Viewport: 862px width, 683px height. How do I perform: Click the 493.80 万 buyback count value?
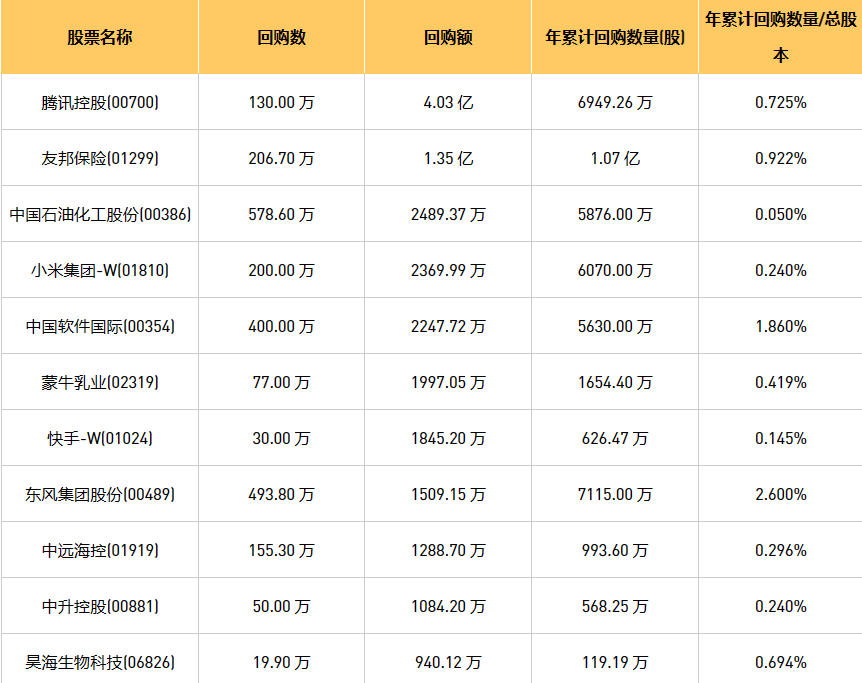click(x=281, y=494)
